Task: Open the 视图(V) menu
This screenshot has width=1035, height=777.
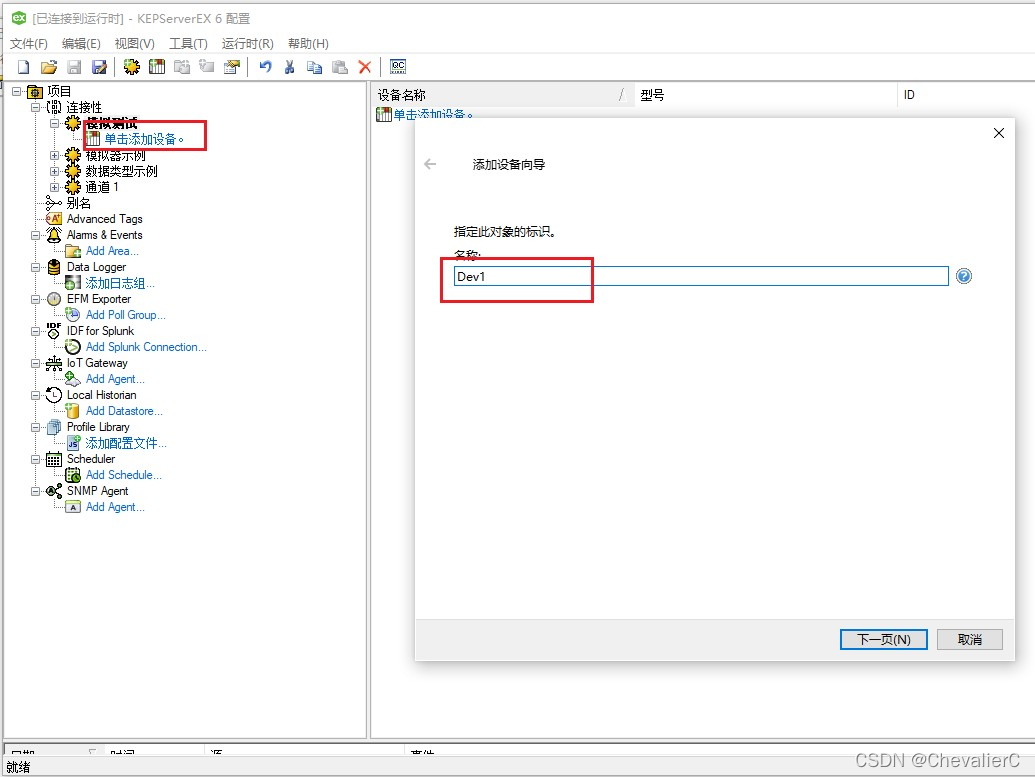Action: click(135, 44)
